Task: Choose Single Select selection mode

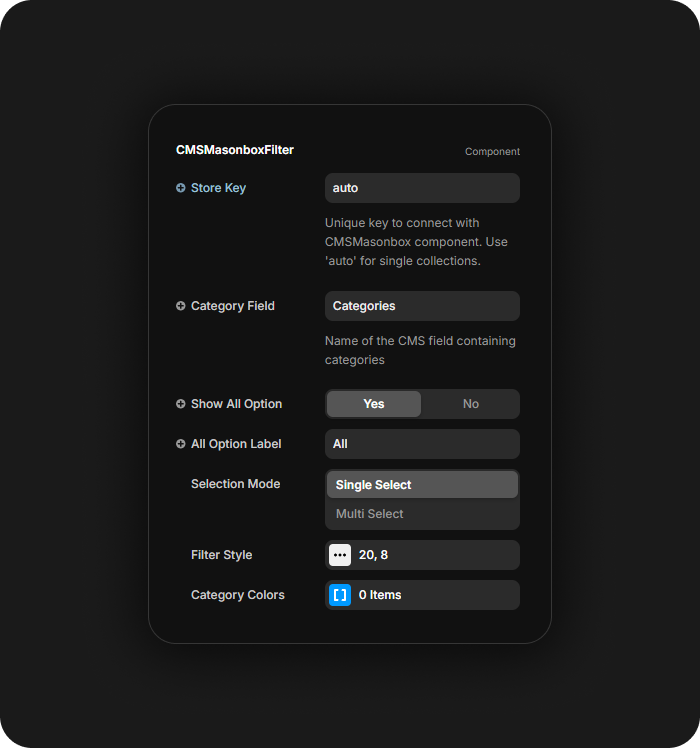Action: click(422, 485)
